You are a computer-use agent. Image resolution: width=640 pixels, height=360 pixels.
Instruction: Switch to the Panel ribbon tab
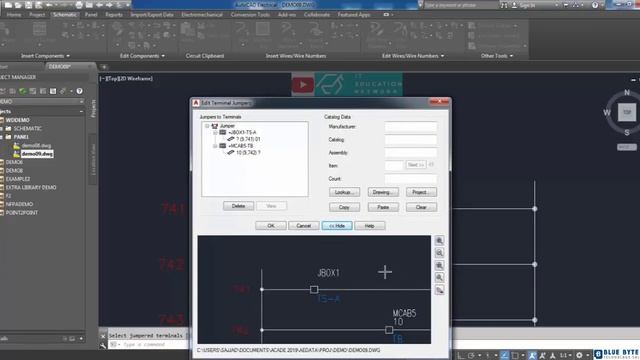coord(91,15)
